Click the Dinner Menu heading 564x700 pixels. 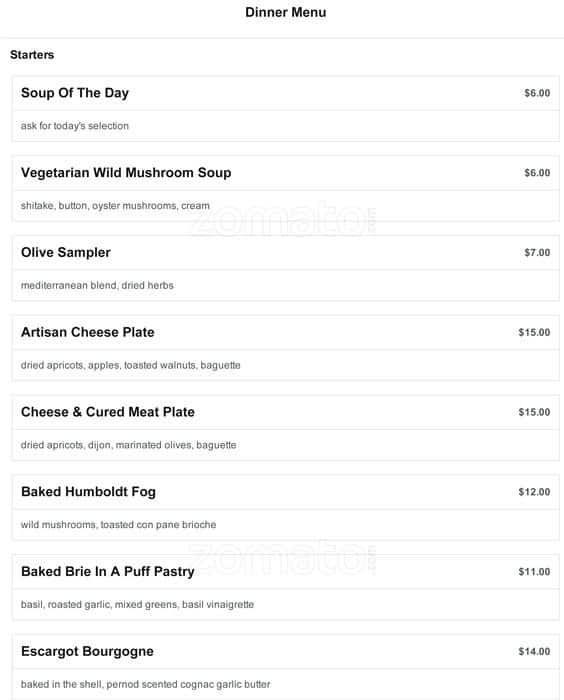[x=285, y=12]
